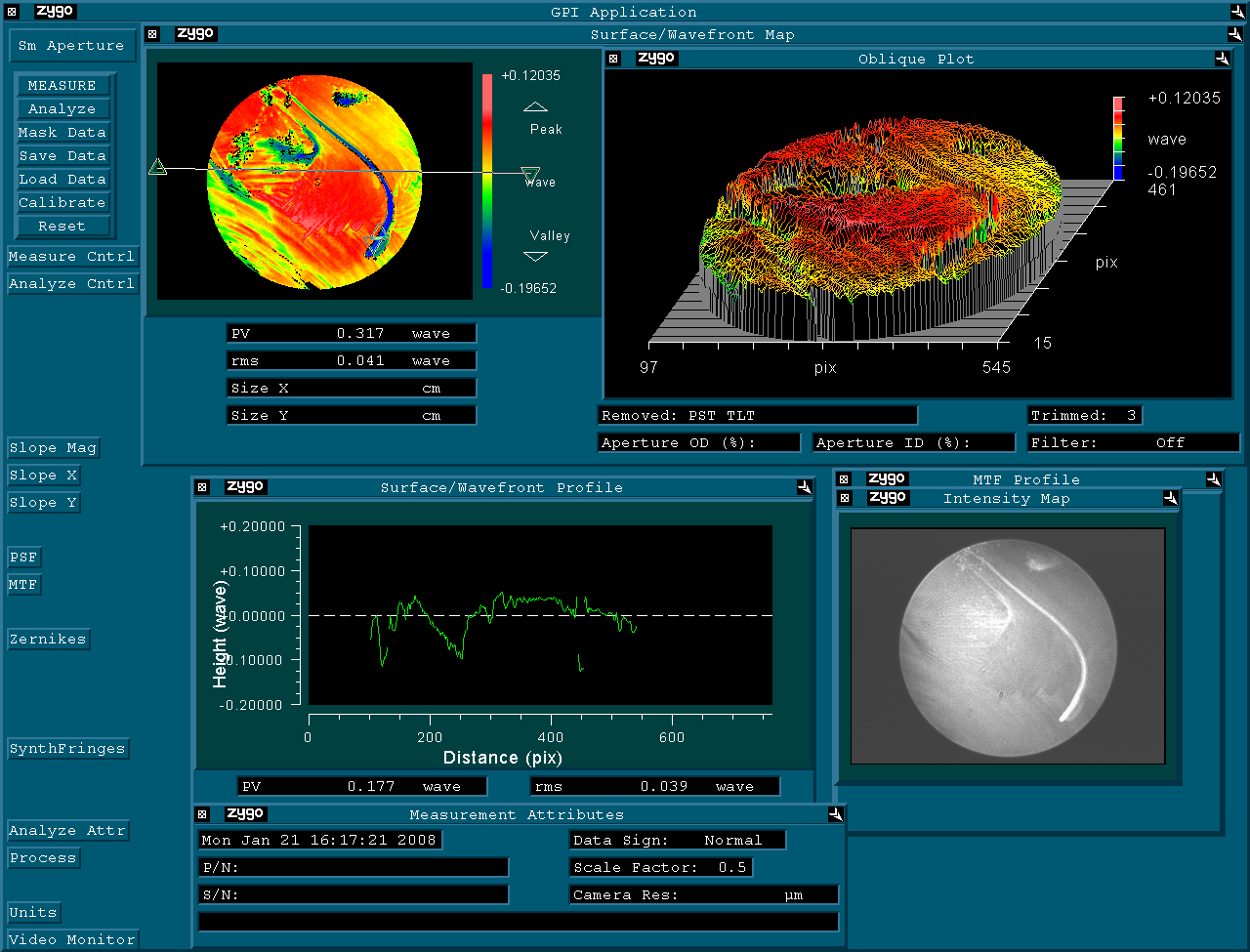This screenshot has height=952, width=1250.
Task: Open SynthFringes window
Action: click(x=67, y=749)
